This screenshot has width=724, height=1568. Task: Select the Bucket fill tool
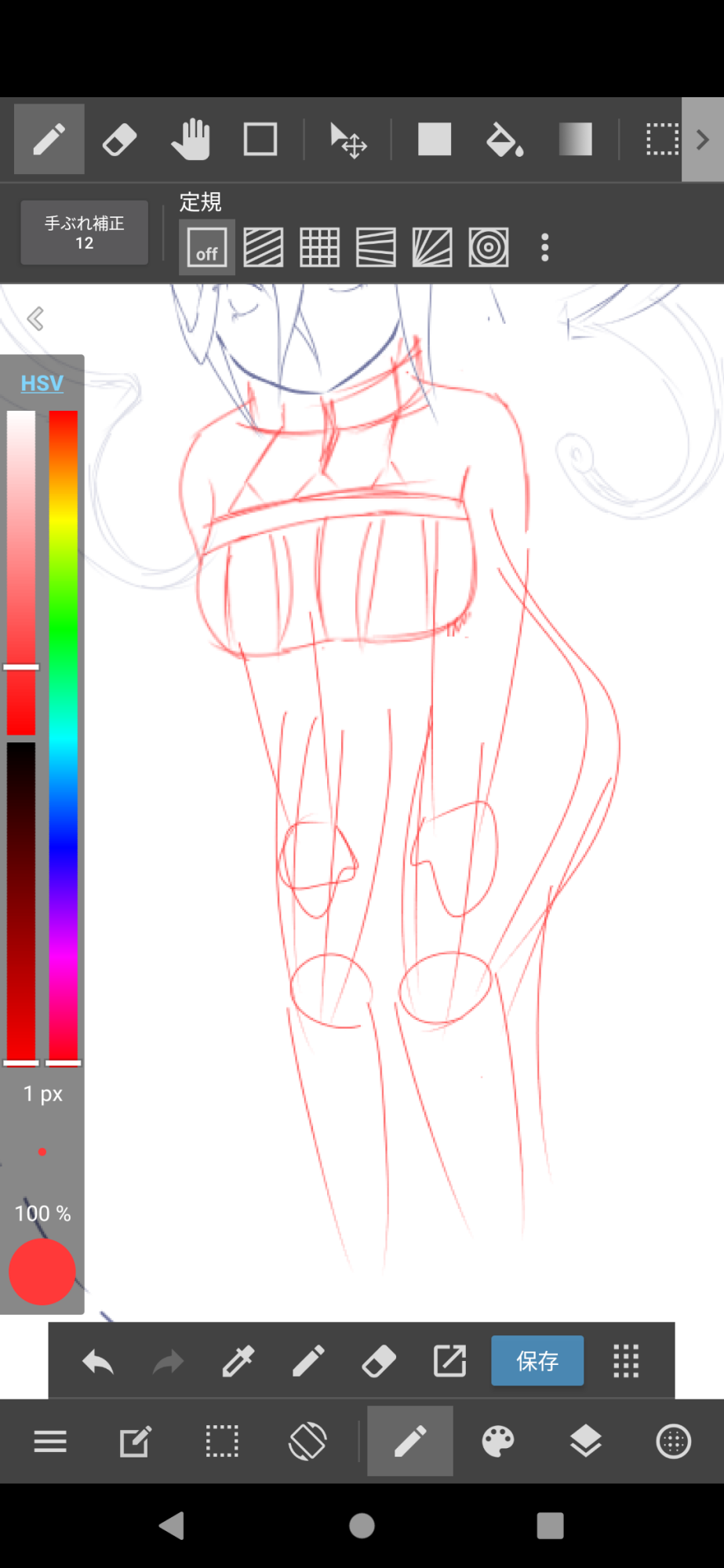click(x=504, y=140)
